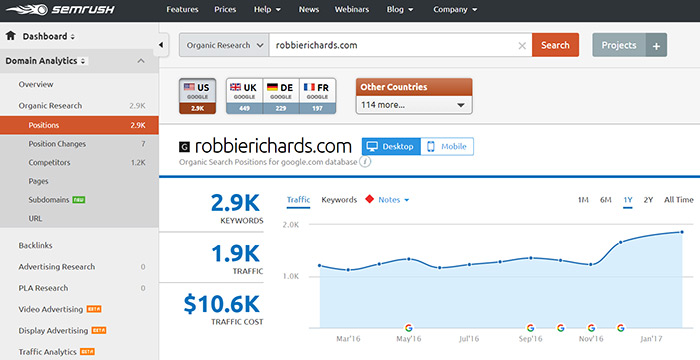Expand the Notes dropdown on chart
Image resolution: width=700 pixels, height=360 pixels.
click(x=393, y=200)
